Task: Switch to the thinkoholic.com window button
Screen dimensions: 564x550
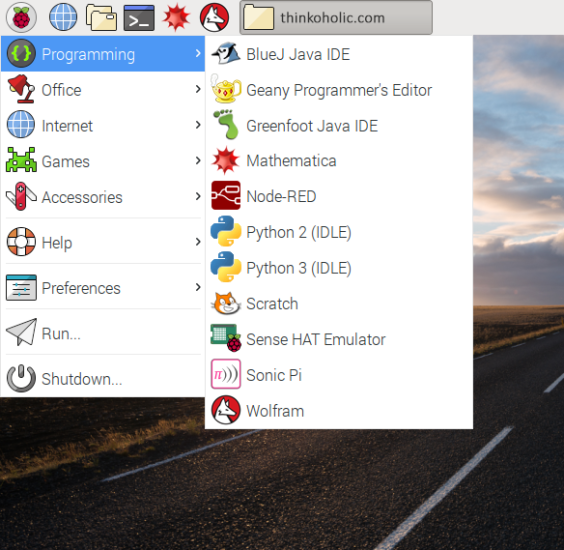Action: pyautogui.click(x=336, y=17)
